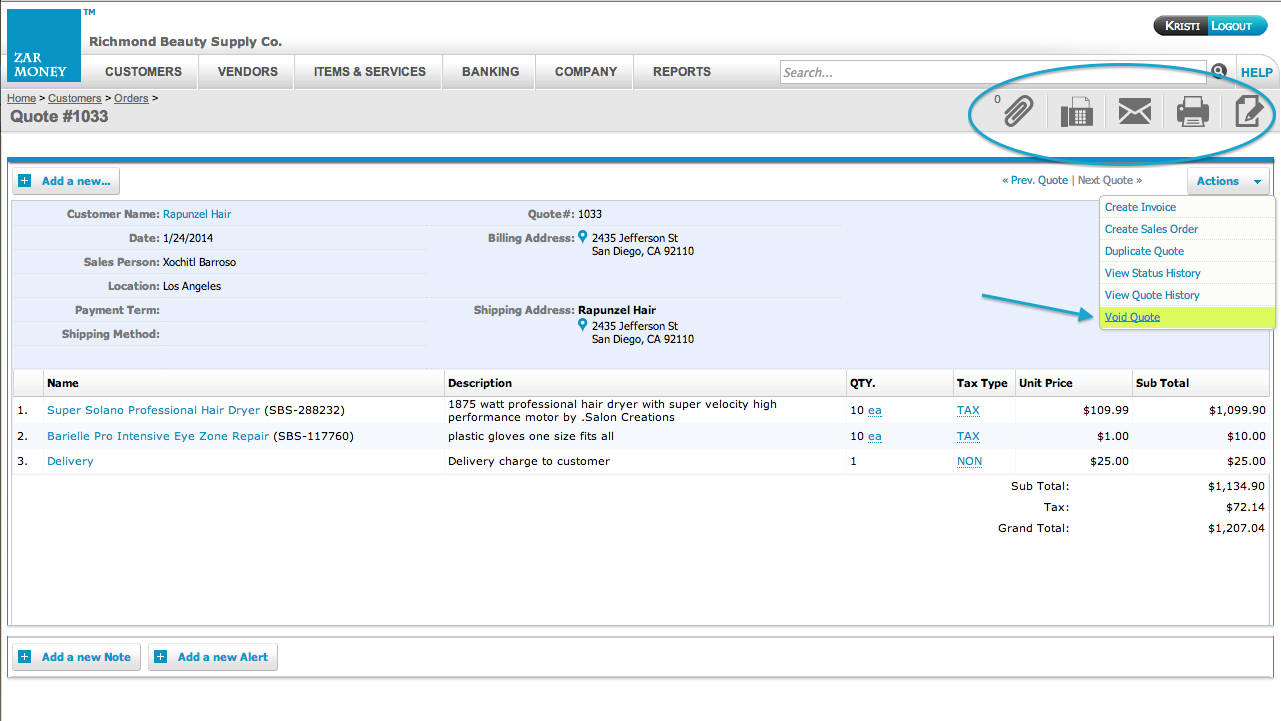This screenshot has width=1281, height=721.
Task: Click Add a new Note button
Action: [76, 657]
